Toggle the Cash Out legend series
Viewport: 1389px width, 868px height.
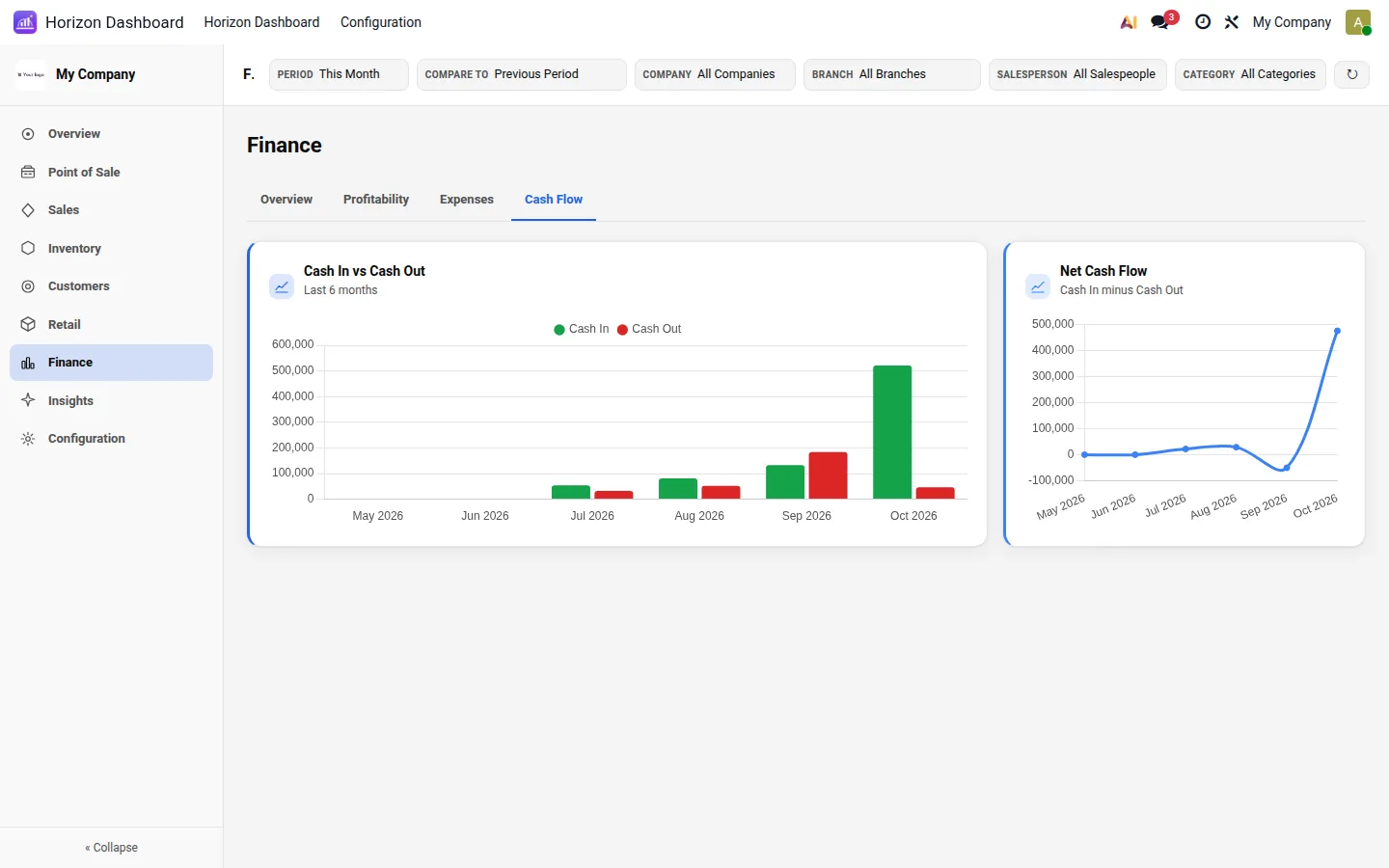pos(649,329)
